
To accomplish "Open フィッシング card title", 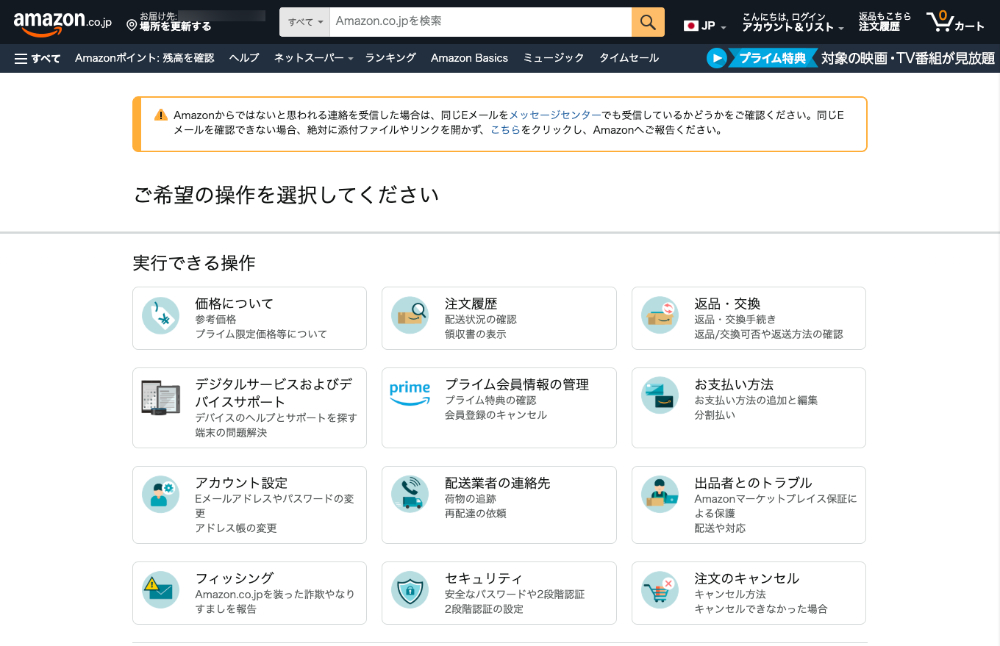I will pos(234,578).
